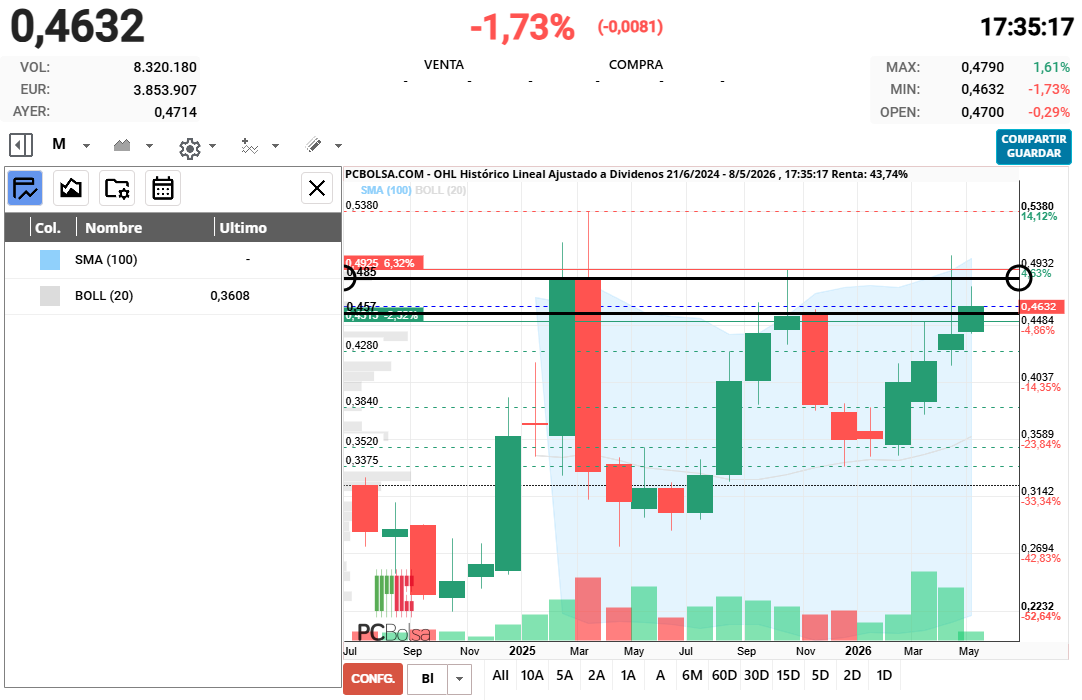Image resolution: width=1082 pixels, height=700 pixels.
Task: Click the BOLL value 0,3608
Action: (x=230, y=295)
